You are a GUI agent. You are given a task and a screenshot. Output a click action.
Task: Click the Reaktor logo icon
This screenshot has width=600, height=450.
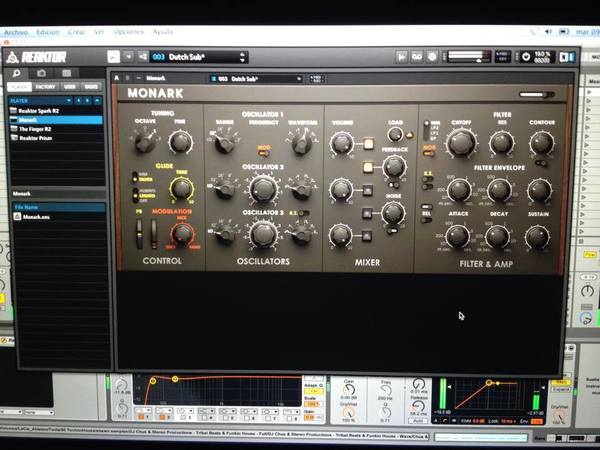[x=13, y=58]
